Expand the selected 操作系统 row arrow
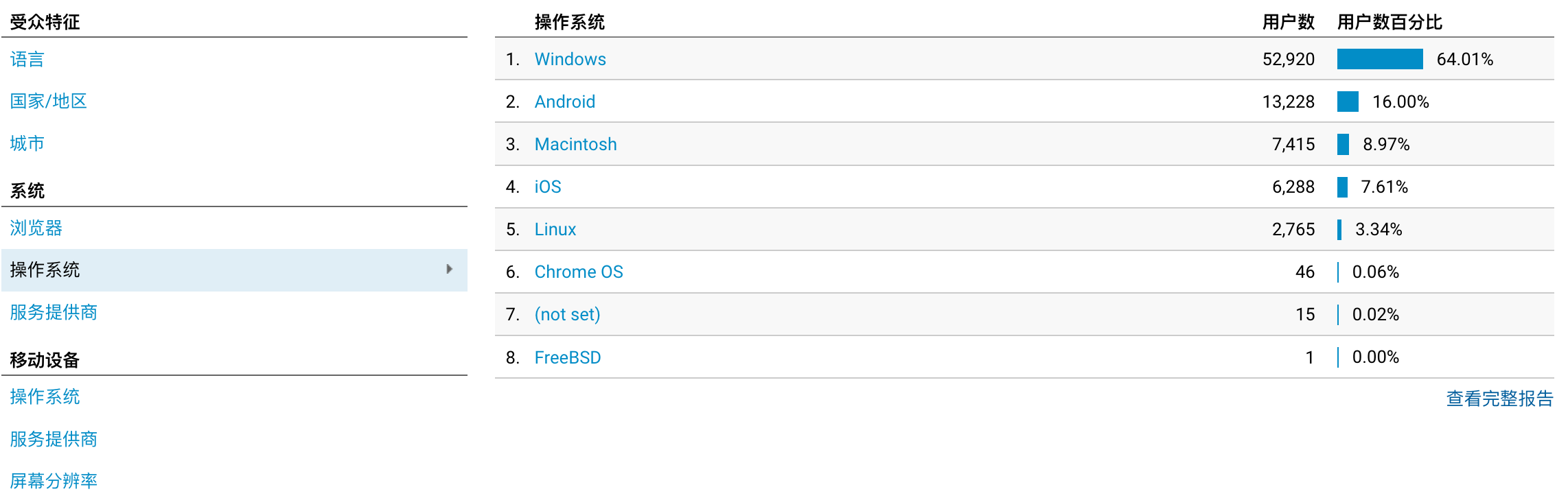 pos(449,270)
